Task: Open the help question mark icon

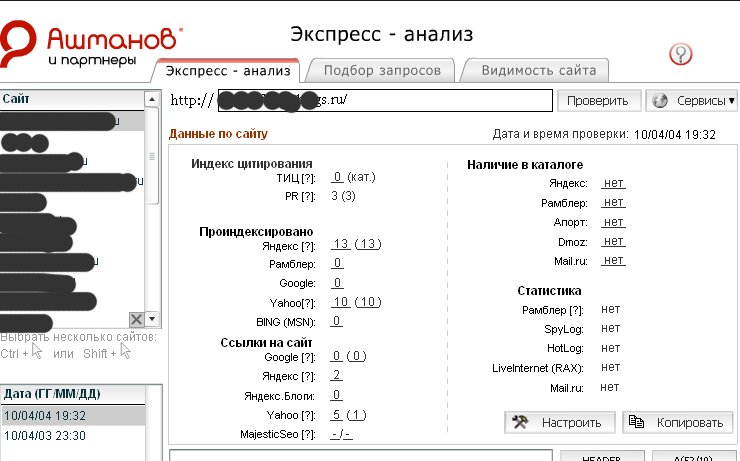Action: tap(680, 54)
